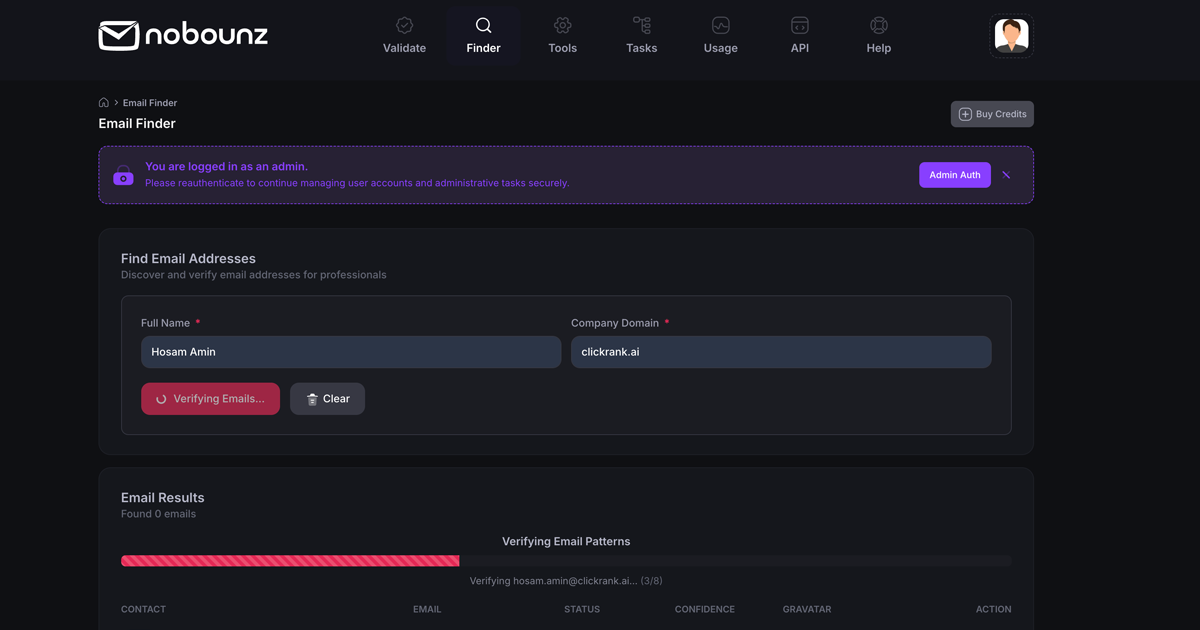The image size is (1200, 630).
Task: Click the Validate checkmark icon
Action: (x=404, y=25)
